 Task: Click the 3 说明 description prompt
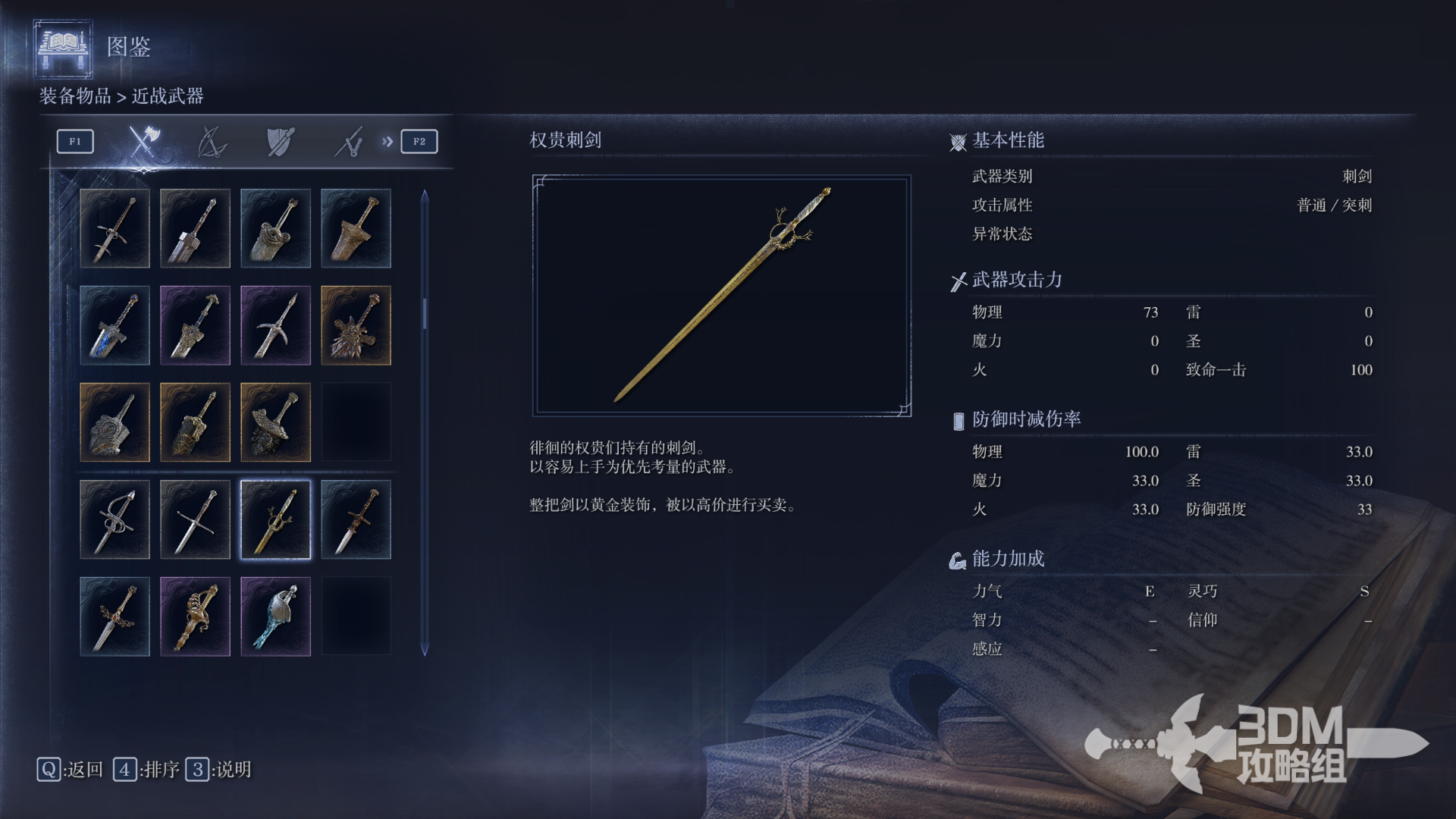[218, 770]
